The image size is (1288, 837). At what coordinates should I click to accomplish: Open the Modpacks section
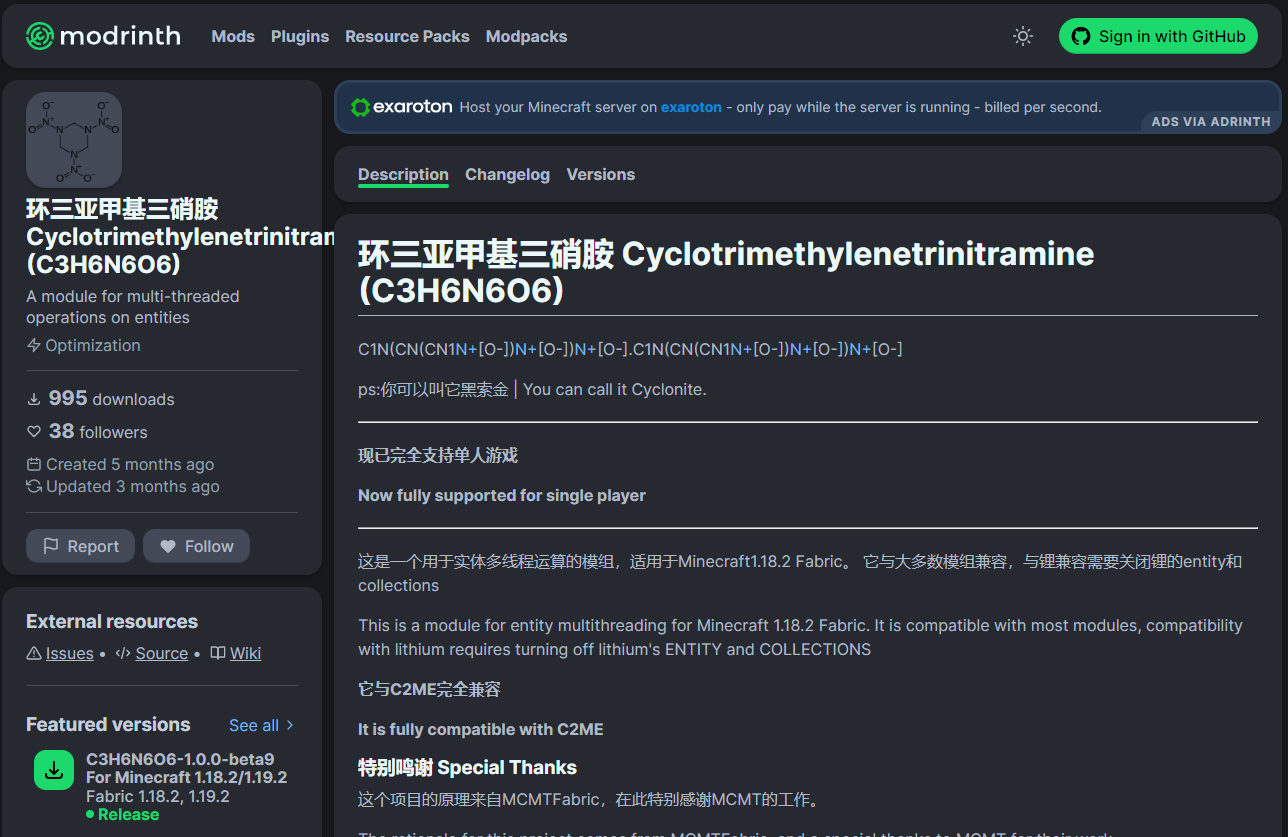(x=526, y=36)
